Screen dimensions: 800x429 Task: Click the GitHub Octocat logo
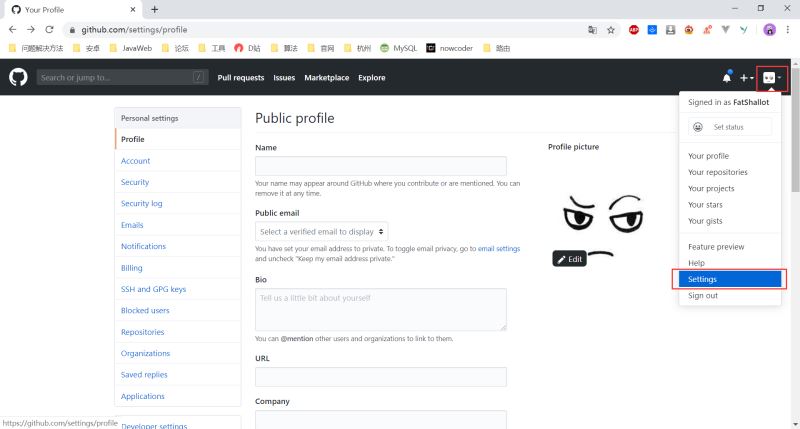pos(18,77)
